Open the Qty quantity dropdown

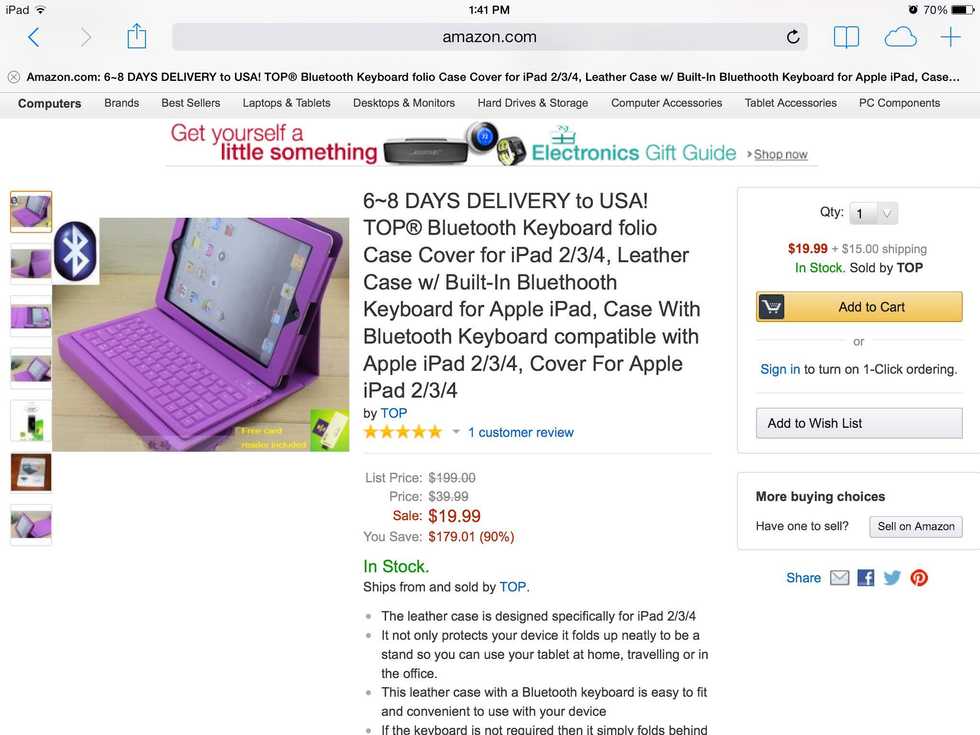[x=874, y=214]
